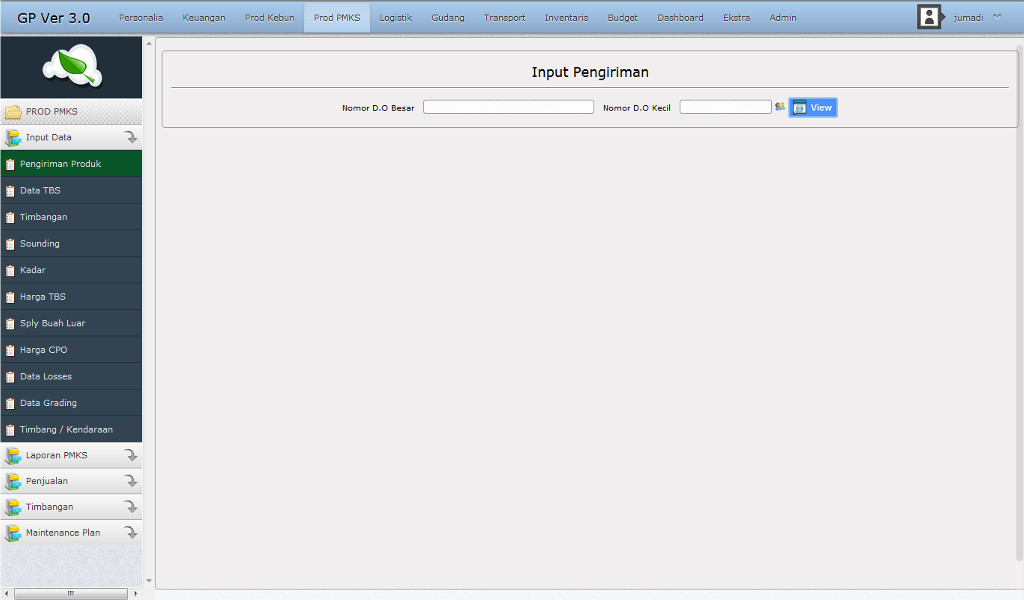Click the Data TBS clipboard icon
This screenshot has width=1024, height=600.
click(x=10, y=191)
